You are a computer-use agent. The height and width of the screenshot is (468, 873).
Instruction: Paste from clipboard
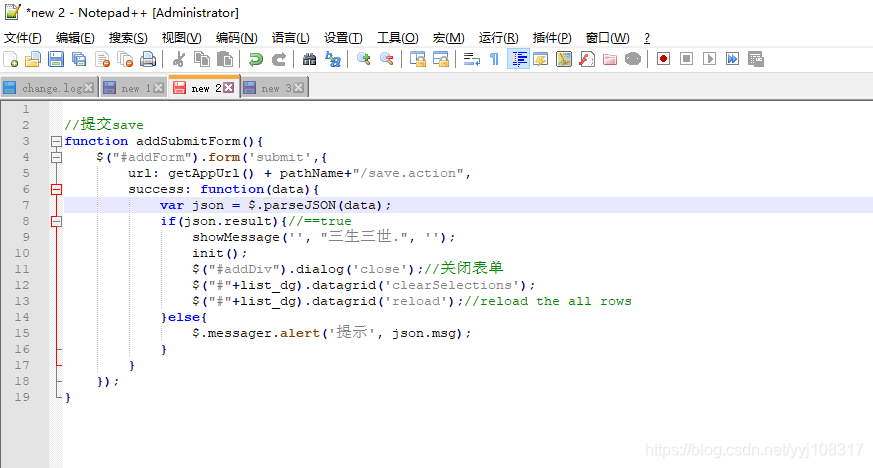(x=225, y=59)
